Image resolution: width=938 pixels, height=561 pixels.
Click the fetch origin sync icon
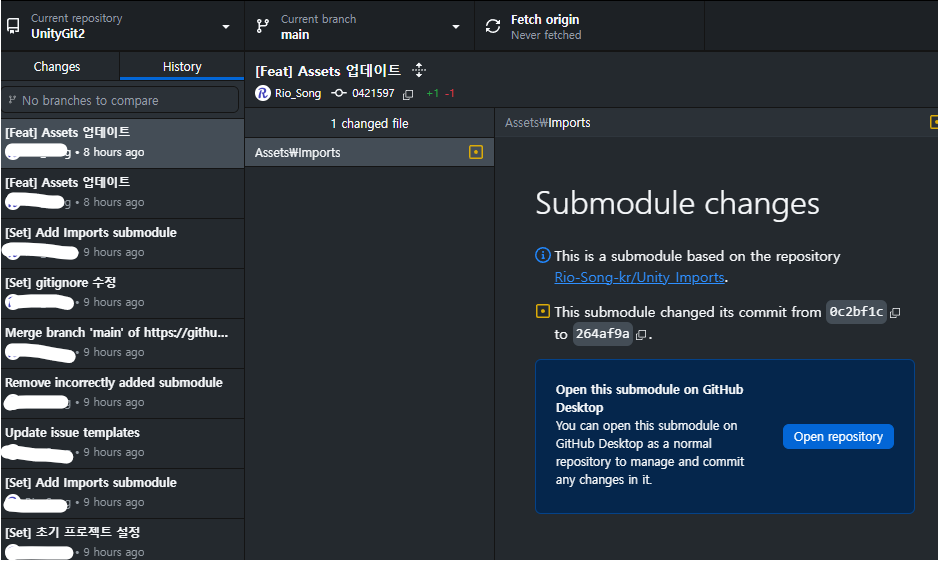click(493, 26)
